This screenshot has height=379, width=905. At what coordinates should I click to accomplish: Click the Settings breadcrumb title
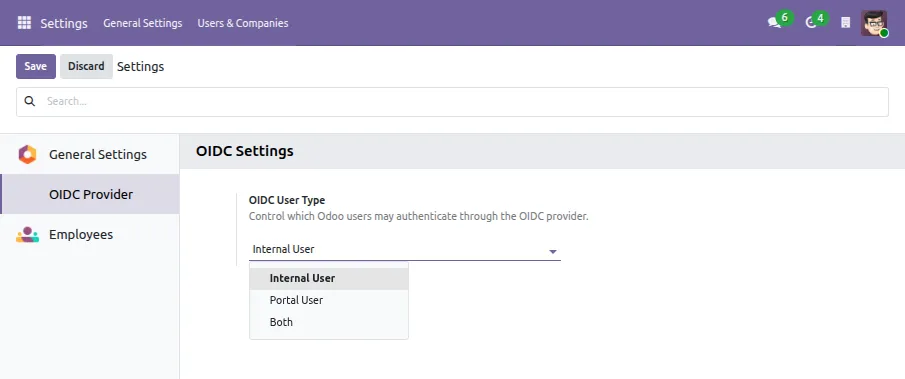140,66
